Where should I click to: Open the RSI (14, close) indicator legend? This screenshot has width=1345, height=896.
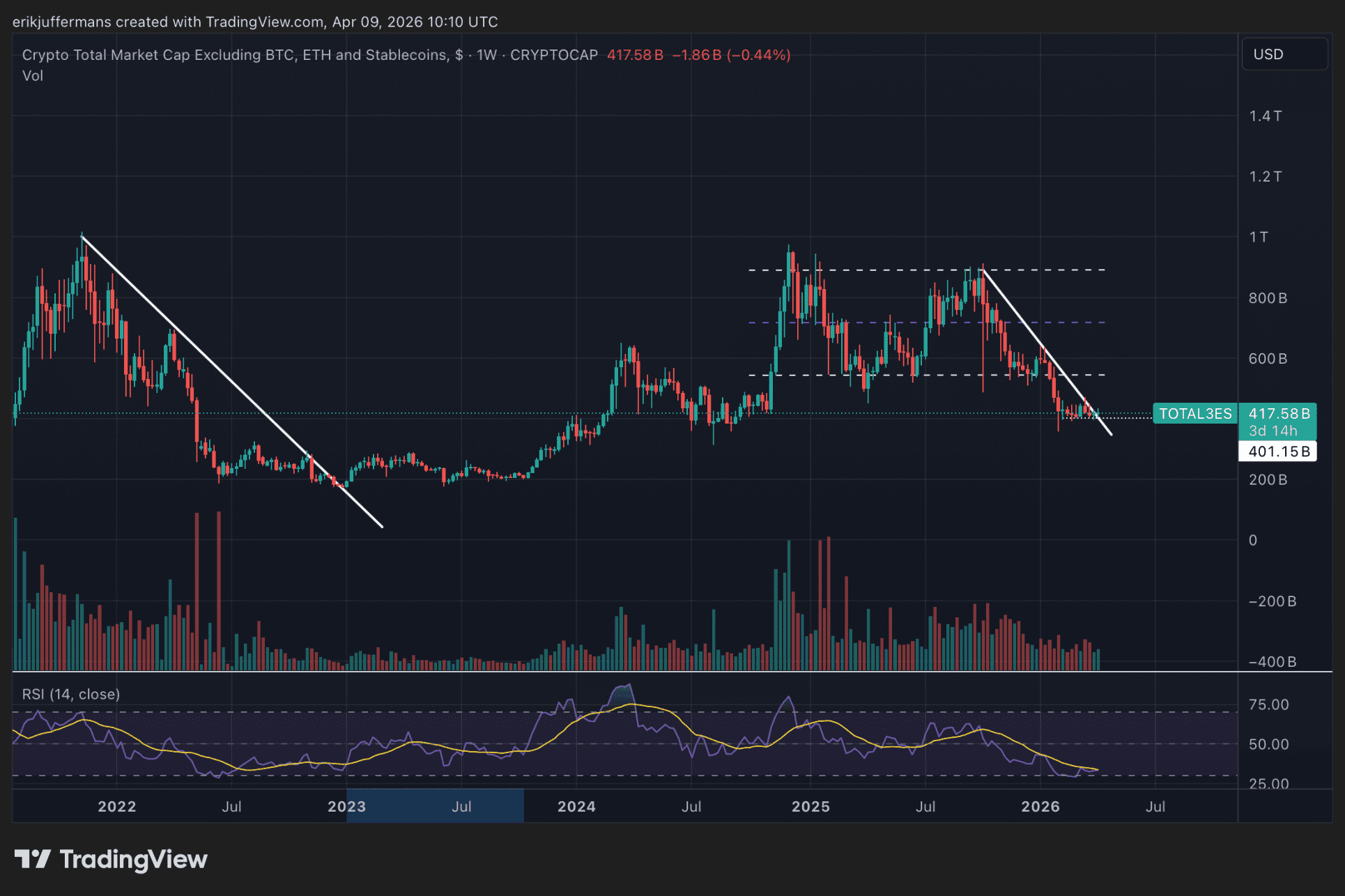70,694
